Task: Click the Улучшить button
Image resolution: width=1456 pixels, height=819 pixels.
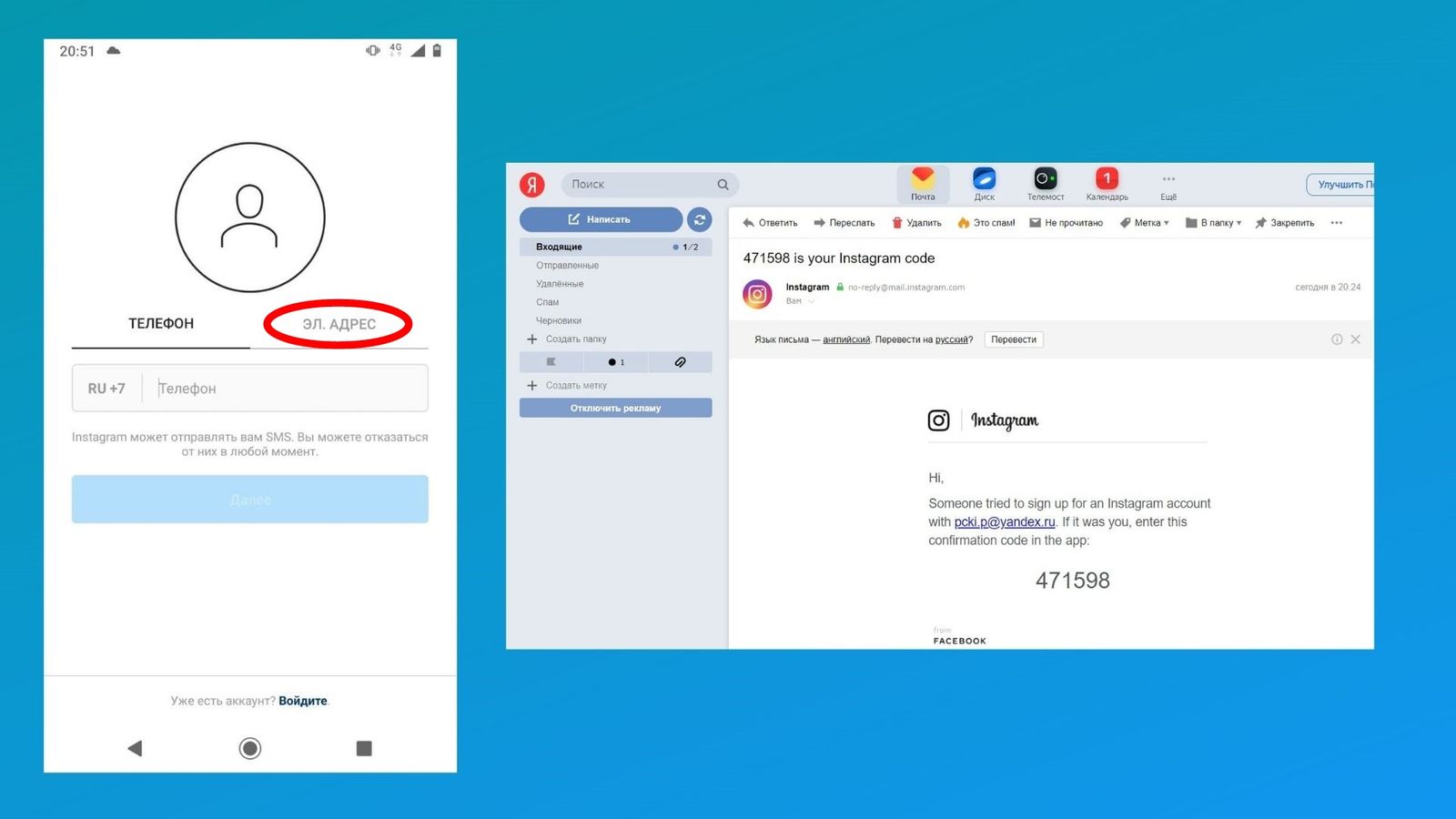Action: (x=1340, y=185)
